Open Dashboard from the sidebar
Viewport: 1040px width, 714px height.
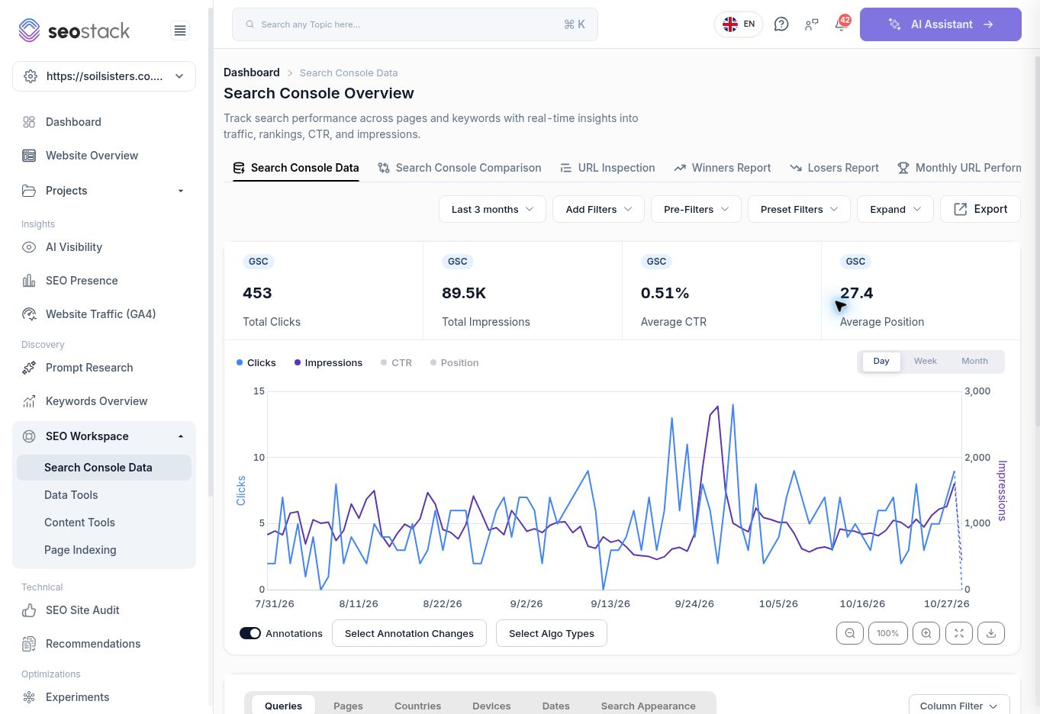coord(73,122)
